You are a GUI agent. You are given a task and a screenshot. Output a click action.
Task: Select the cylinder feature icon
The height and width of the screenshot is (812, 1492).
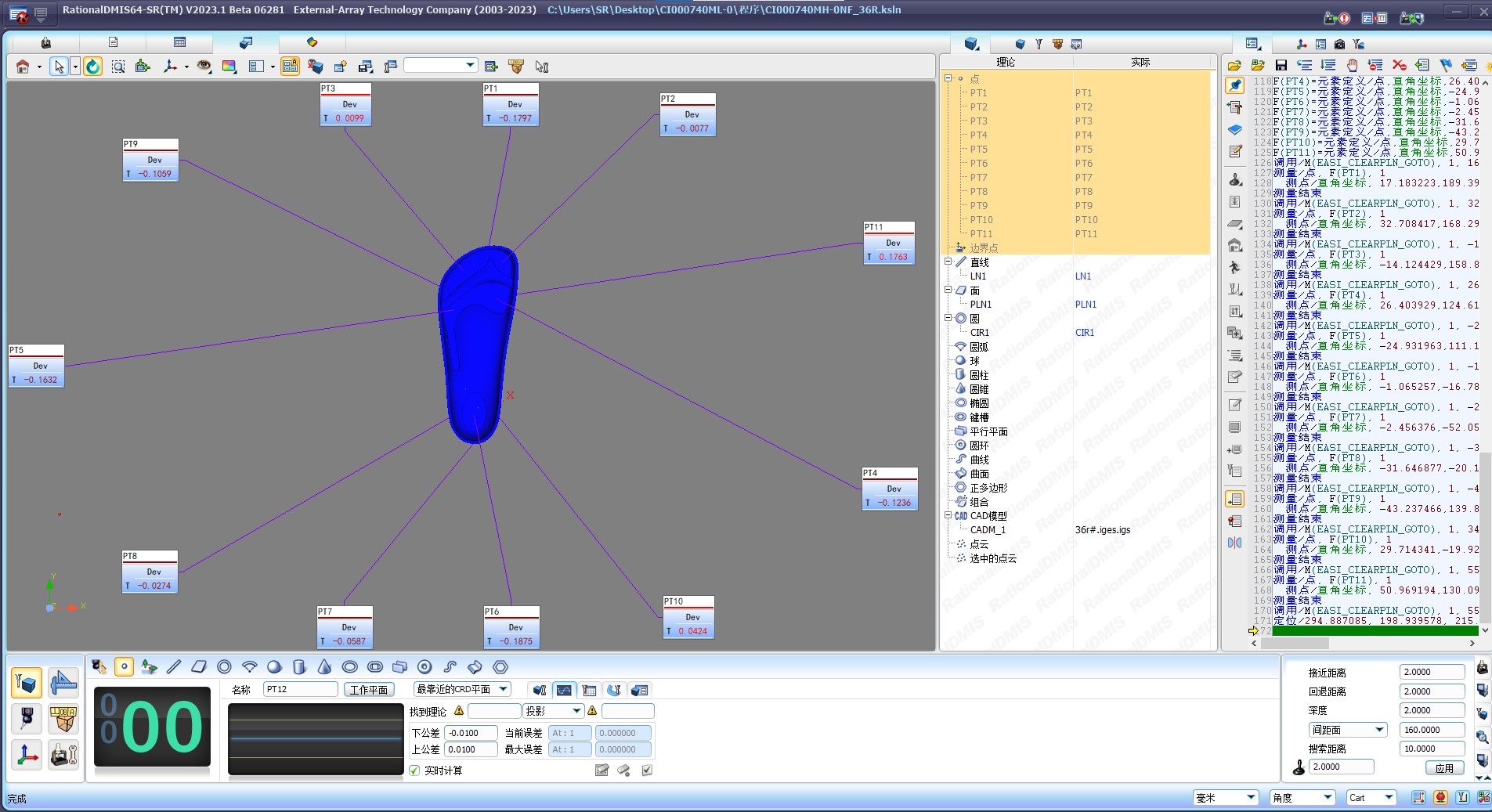click(299, 667)
